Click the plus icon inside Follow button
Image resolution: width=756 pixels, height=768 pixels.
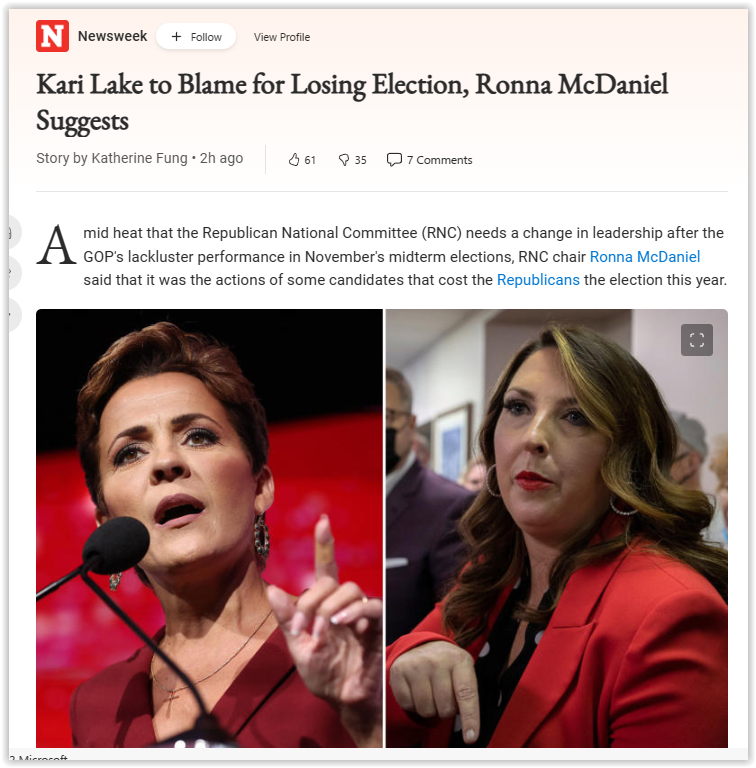[176, 37]
